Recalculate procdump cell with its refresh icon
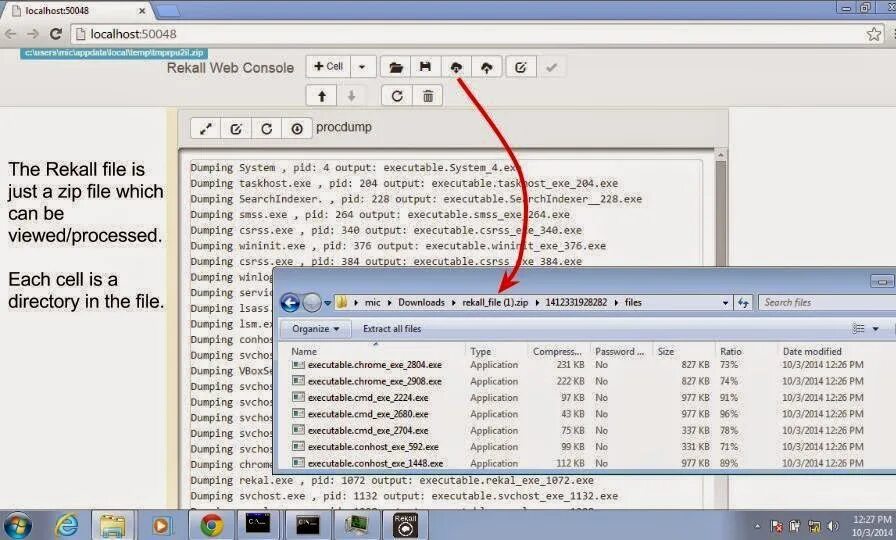 266,128
